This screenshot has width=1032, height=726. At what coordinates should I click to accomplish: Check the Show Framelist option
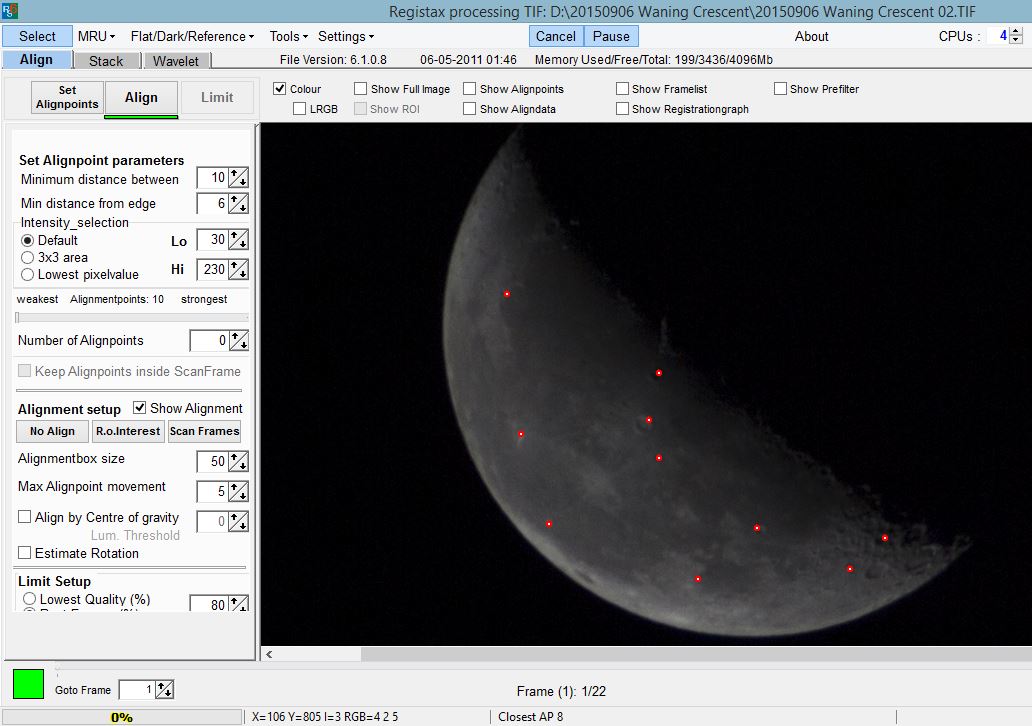point(622,88)
